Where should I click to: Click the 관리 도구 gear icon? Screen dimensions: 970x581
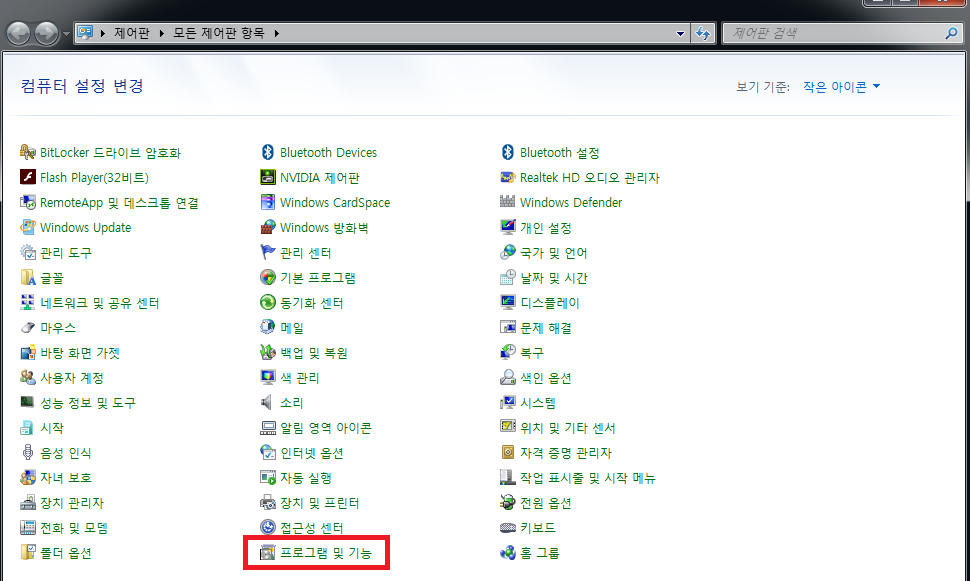(28, 252)
